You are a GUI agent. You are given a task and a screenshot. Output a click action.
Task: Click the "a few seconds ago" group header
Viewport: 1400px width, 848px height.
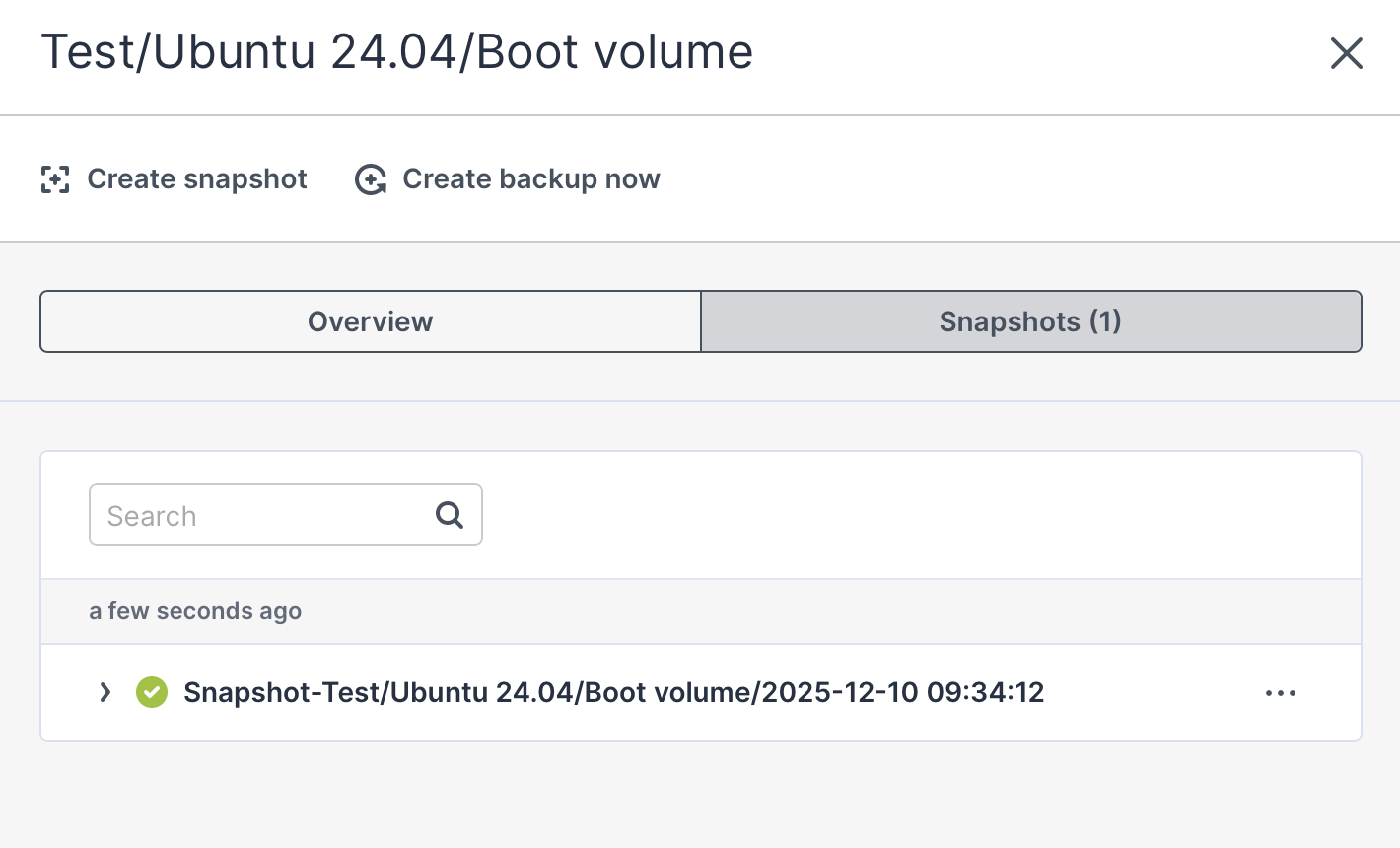click(195, 611)
